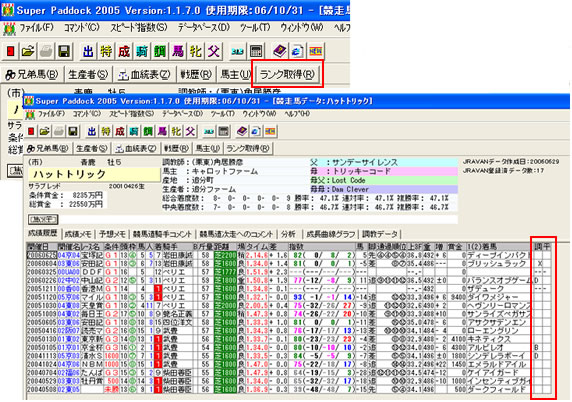
Task: Click the green 調 icon in back window
Action: tap(160, 51)
